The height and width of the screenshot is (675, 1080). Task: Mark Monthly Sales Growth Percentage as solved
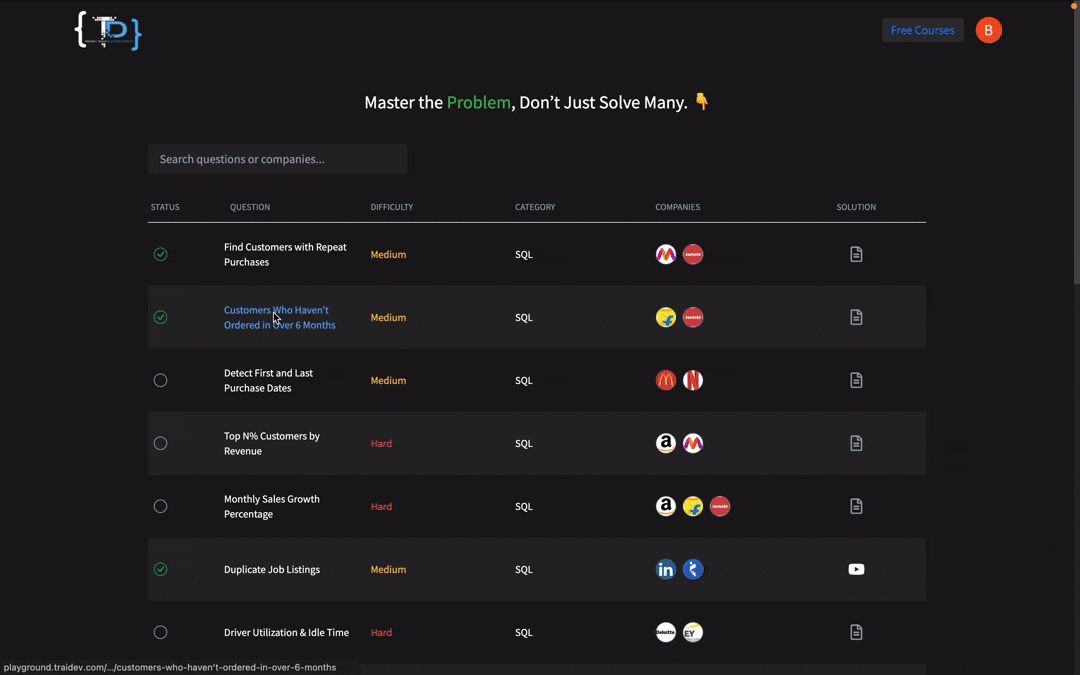[160, 506]
